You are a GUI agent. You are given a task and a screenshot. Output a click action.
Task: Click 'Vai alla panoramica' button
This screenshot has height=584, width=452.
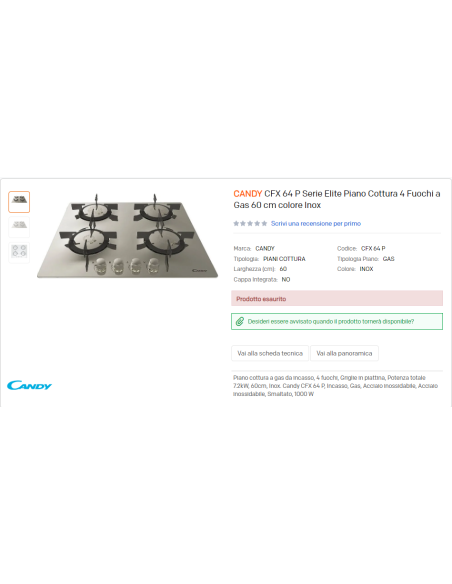click(344, 353)
